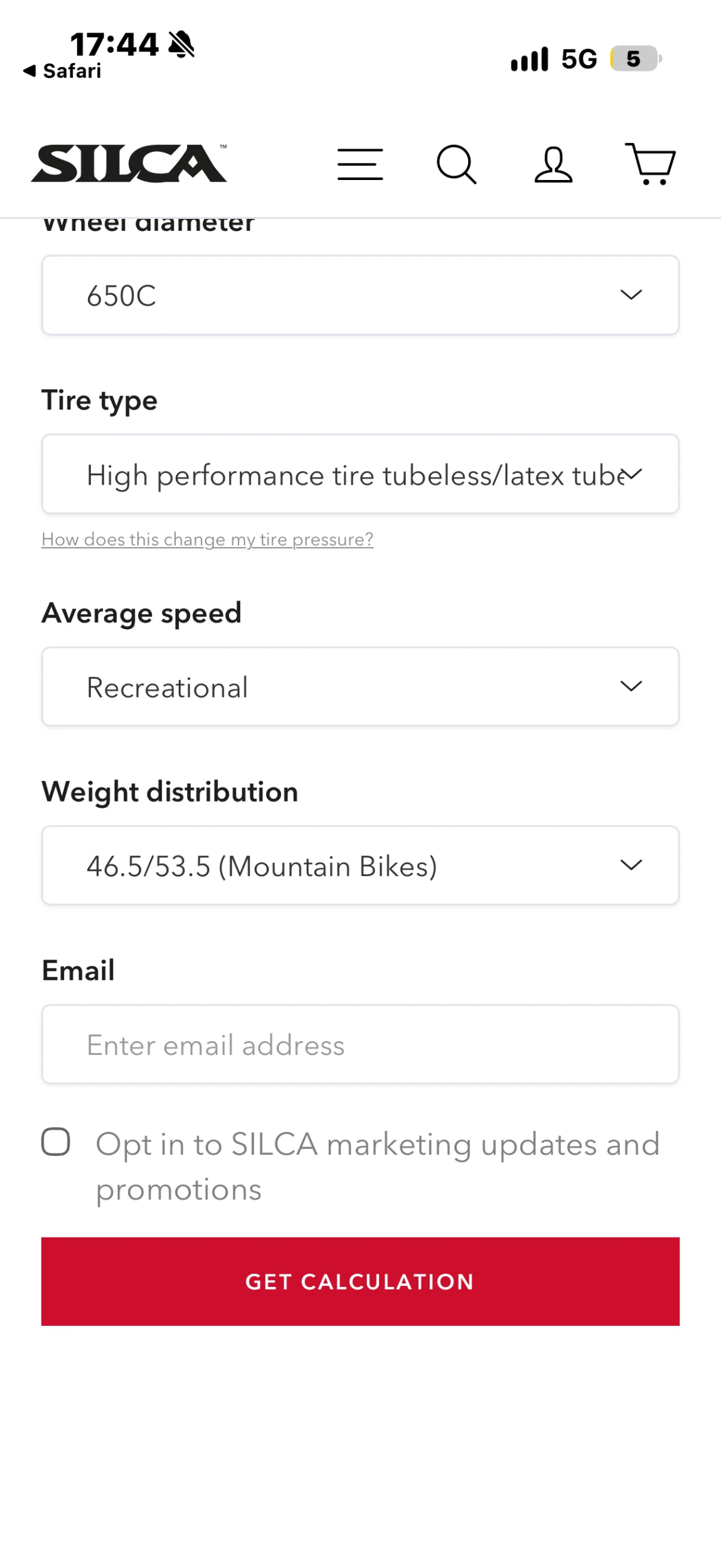Screen dimensions: 721x1568
Task: Tap the cellular signal bars
Action: click(530, 59)
